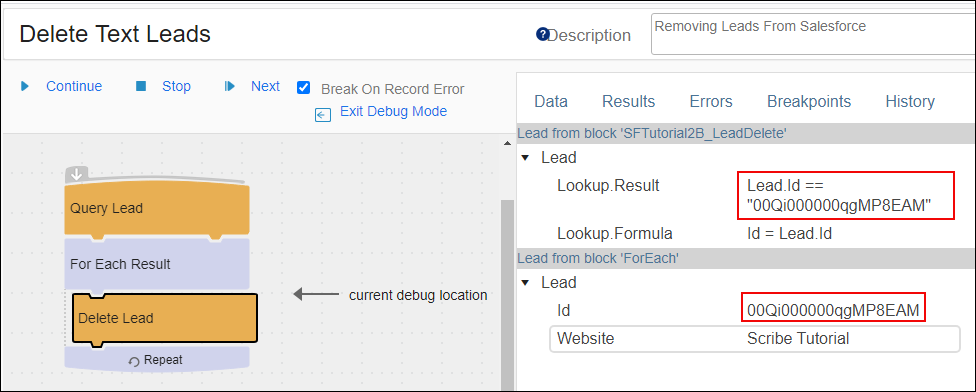
Task: Click the Continue play arrow icon
Action: pyautogui.click(x=25, y=86)
